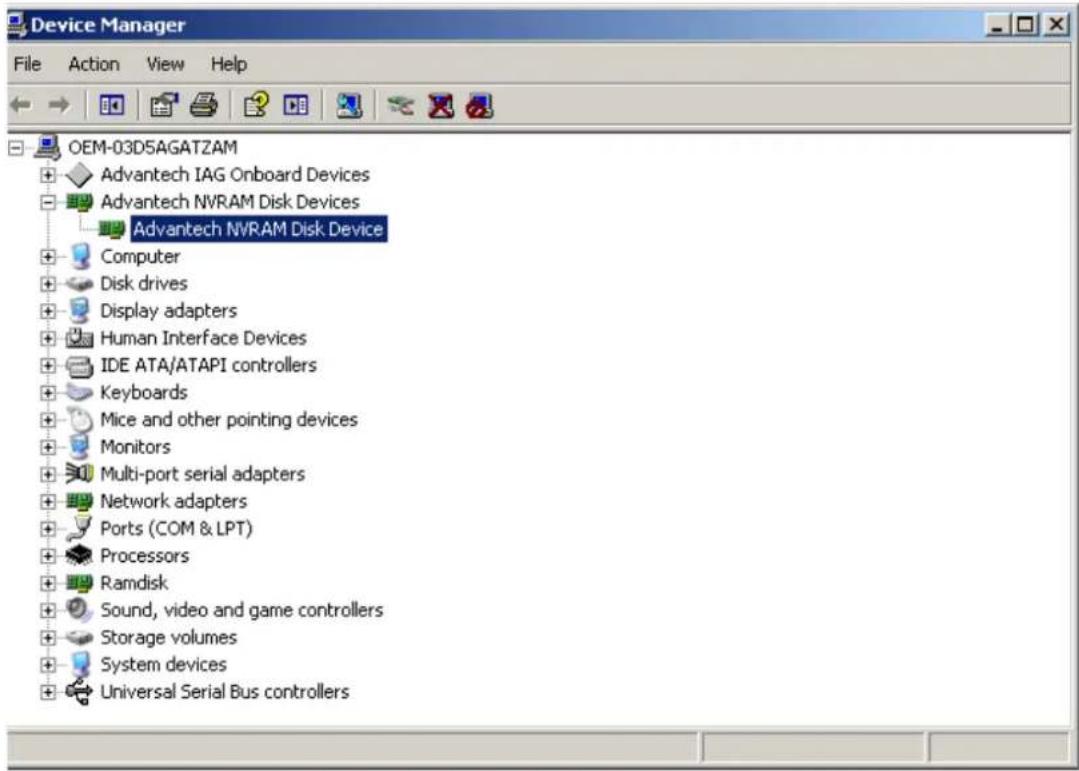Select the Keyboards label
Viewport: 1079px width, 771px height.
pos(144,392)
